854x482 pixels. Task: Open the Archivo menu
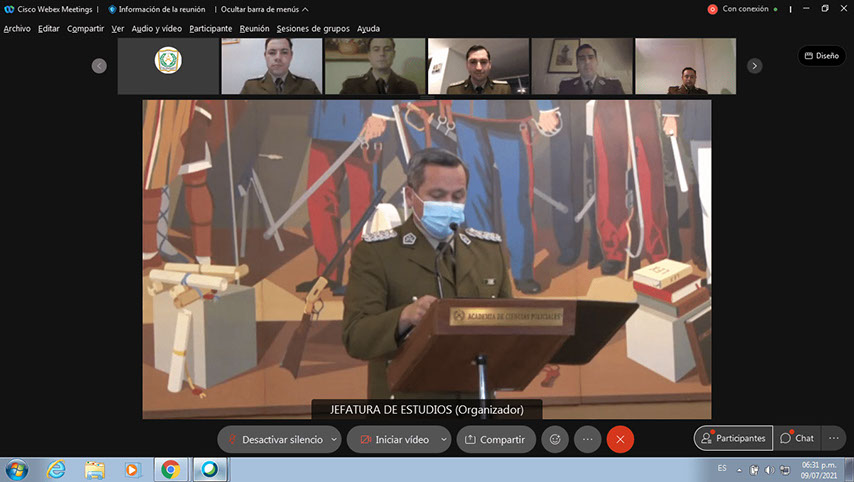[x=17, y=28]
